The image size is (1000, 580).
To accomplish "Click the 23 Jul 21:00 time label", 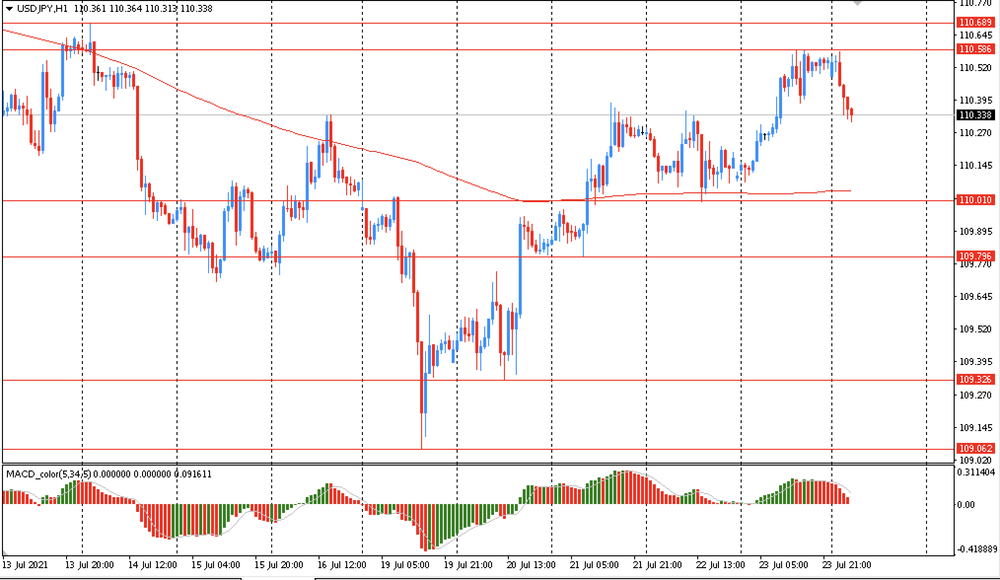I will click(x=847, y=565).
